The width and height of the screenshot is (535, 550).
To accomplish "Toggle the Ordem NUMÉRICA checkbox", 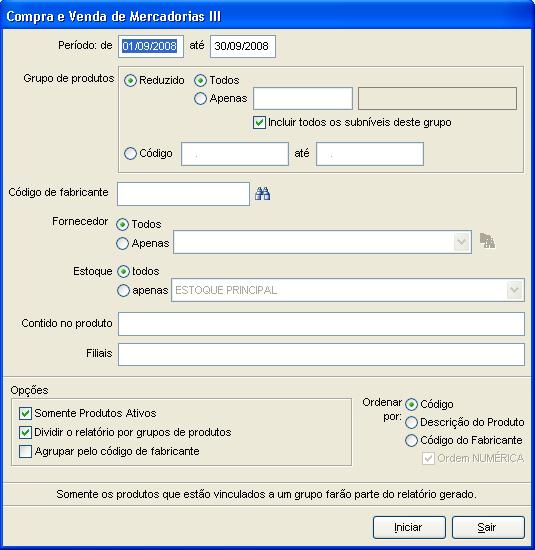I will (x=428, y=458).
